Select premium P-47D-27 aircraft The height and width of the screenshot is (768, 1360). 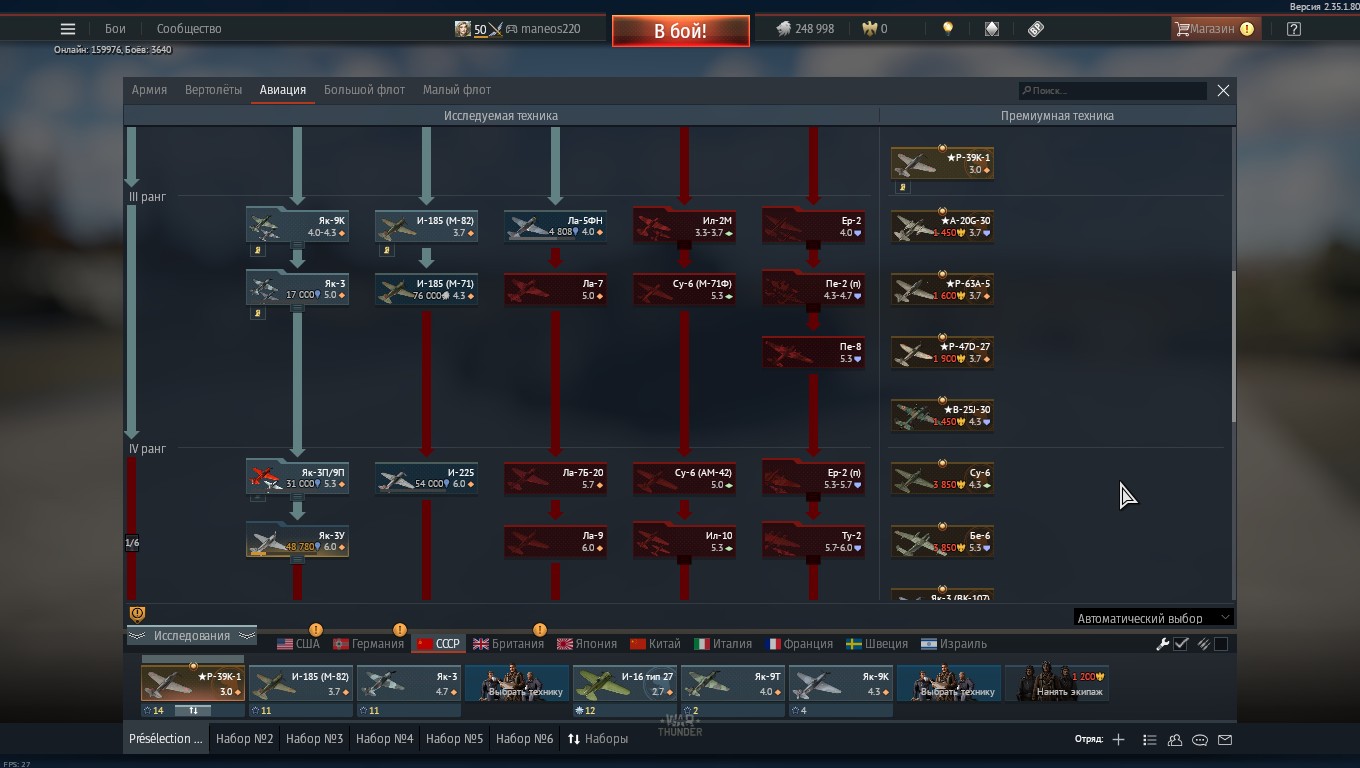(942, 352)
